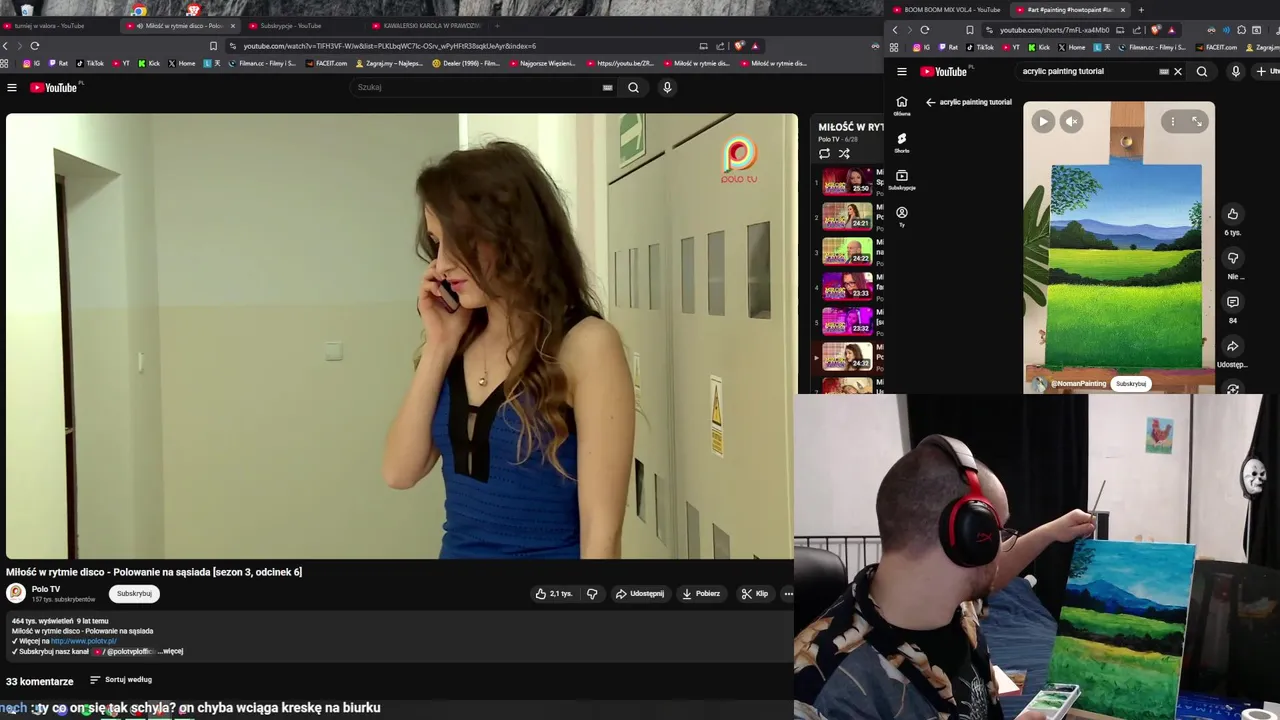The height and width of the screenshot is (720, 1280).
Task: Open the playlist video thumbnail with duration 24:21
Action: 847,216
